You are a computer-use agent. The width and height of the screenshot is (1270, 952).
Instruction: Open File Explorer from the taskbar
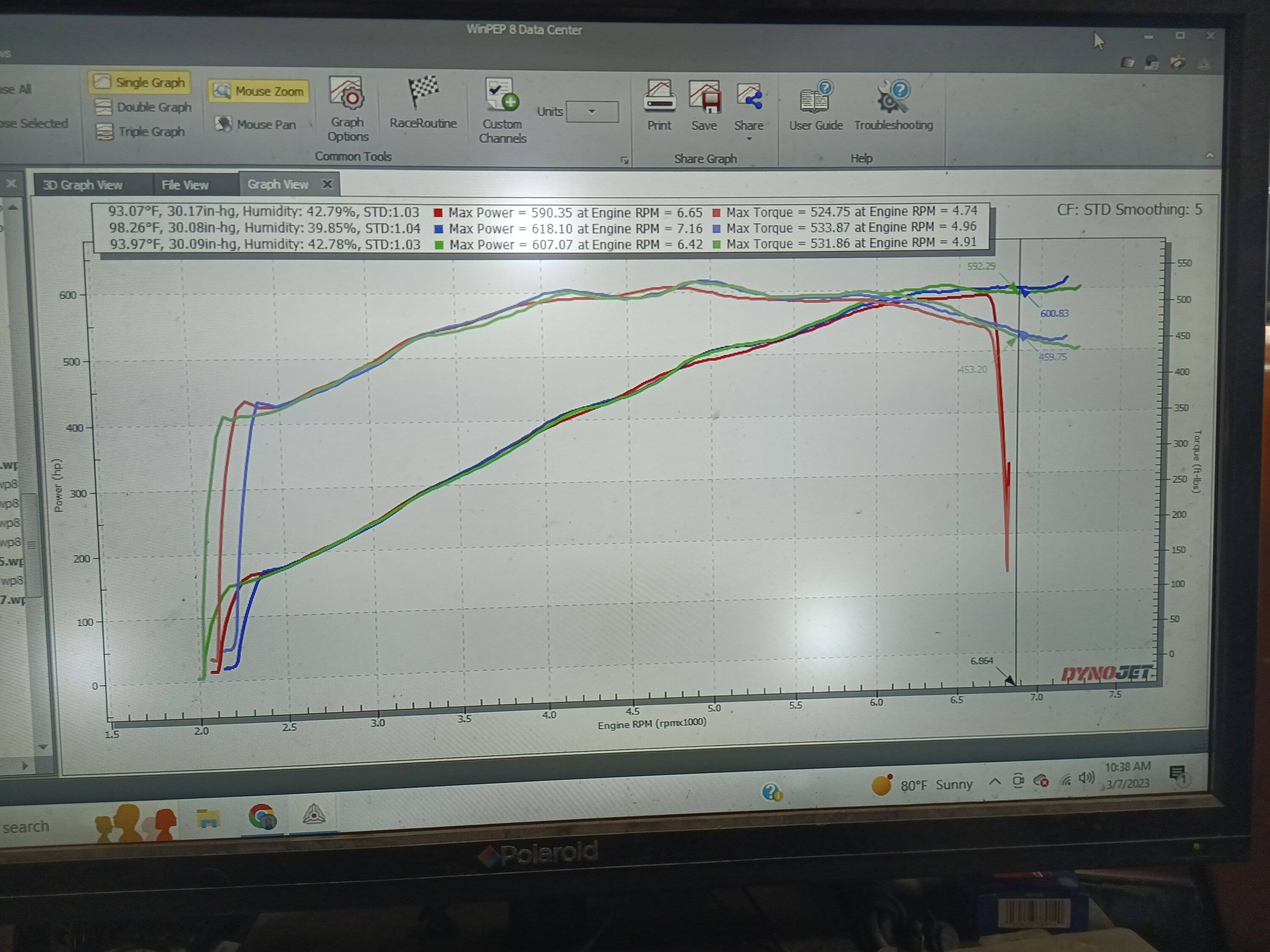[x=208, y=819]
